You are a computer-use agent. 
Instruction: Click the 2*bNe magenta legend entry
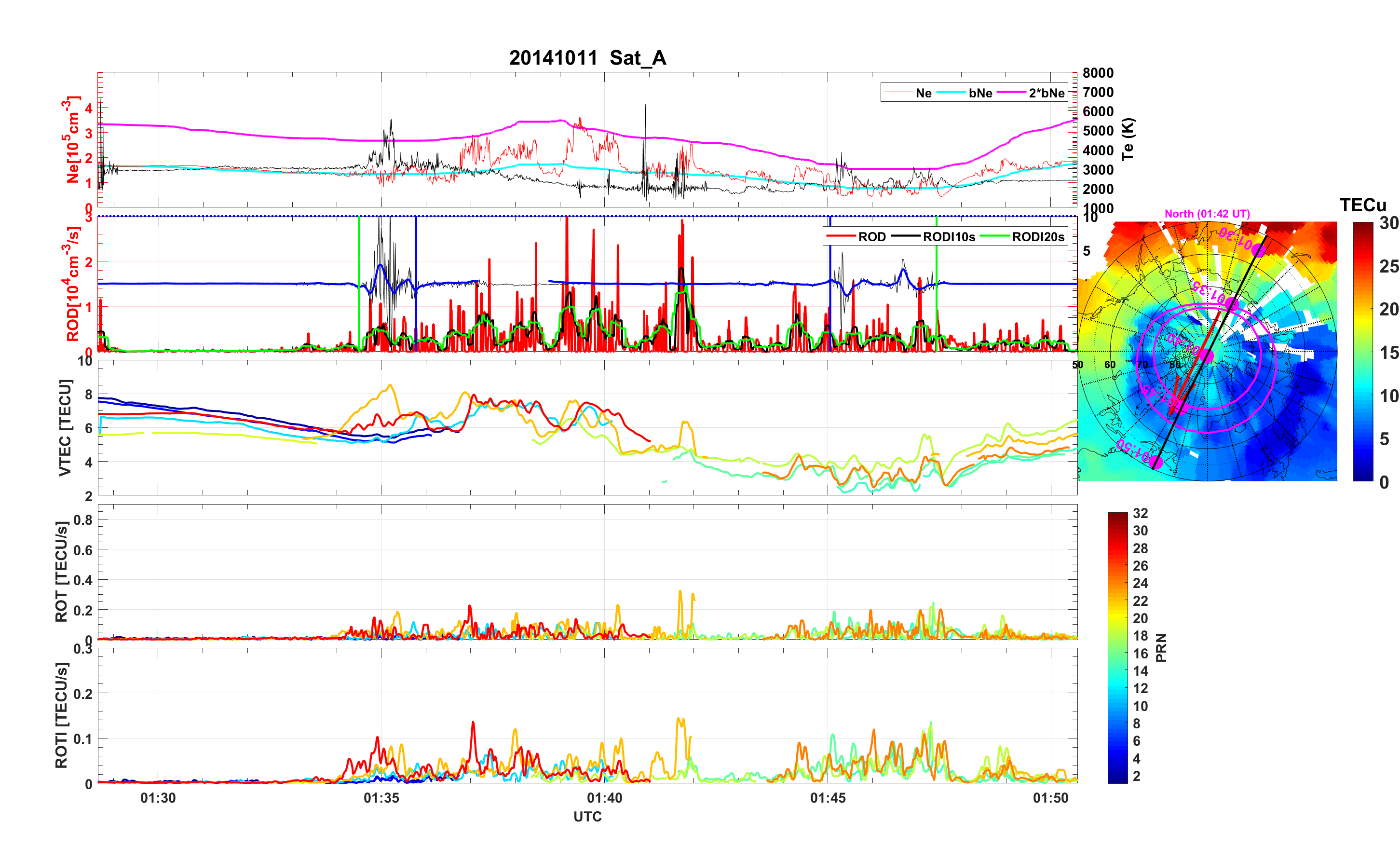(x=1046, y=93)
